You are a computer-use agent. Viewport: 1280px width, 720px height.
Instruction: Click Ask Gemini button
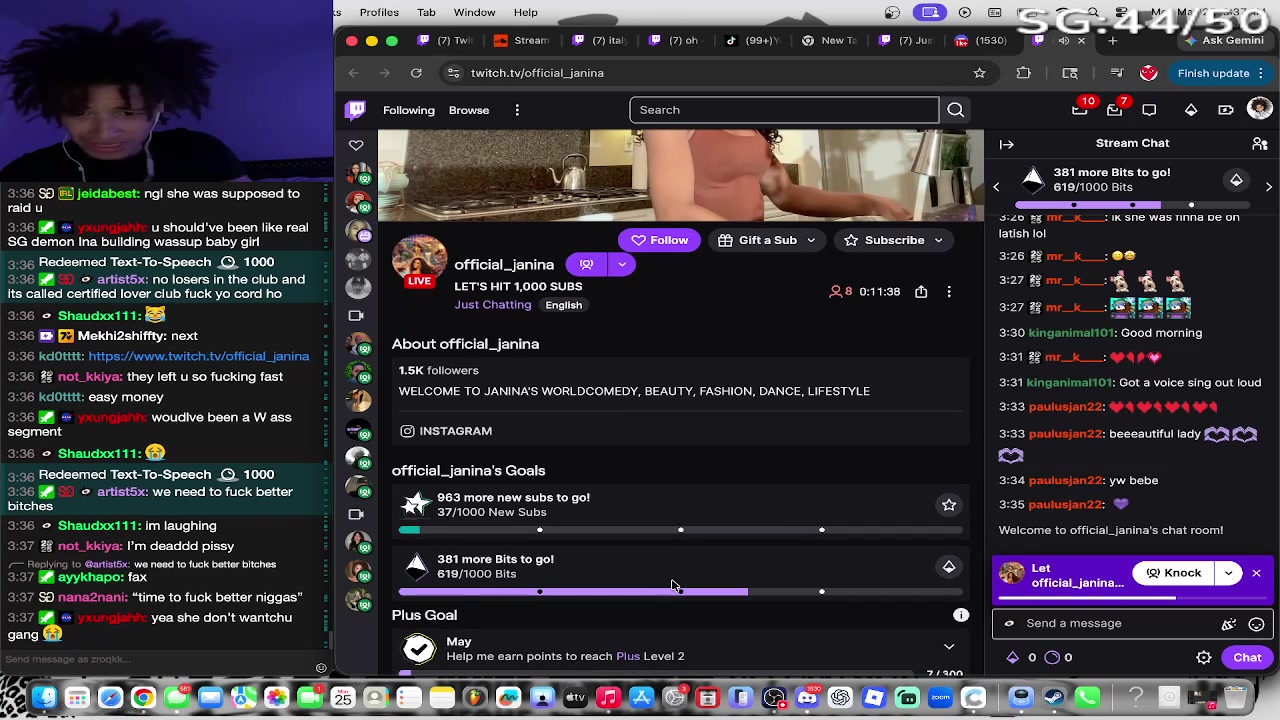click(x=1224, y=41)
